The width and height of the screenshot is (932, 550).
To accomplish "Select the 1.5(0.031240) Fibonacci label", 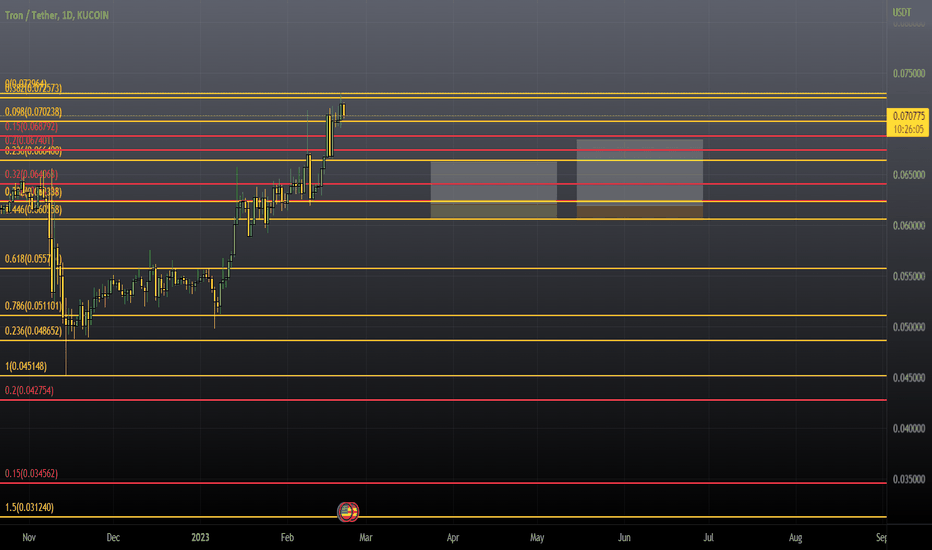I will point(29,507).
